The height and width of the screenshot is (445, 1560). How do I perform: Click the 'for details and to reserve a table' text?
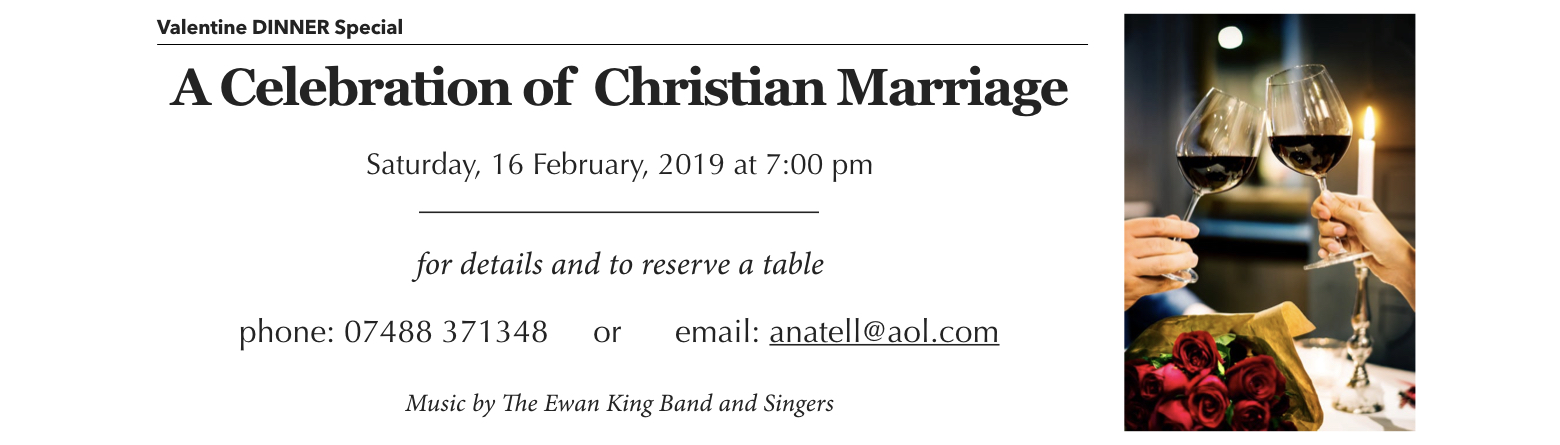point(620,266)
